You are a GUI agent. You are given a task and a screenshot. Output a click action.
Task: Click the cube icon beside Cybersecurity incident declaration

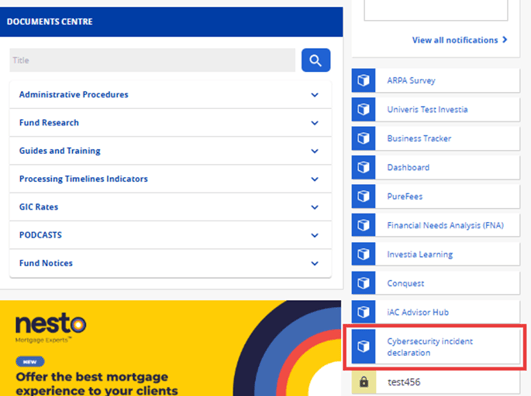click(x=363, y=347)
